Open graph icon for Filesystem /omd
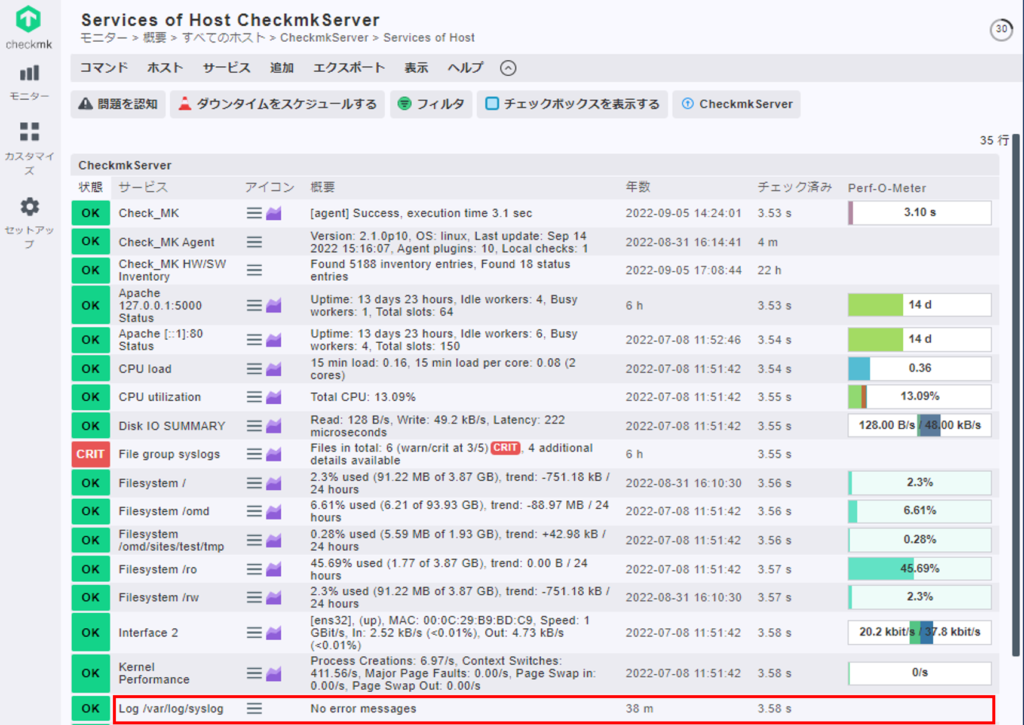Viewport: 1024px width, 725px height. pos(274,511)
